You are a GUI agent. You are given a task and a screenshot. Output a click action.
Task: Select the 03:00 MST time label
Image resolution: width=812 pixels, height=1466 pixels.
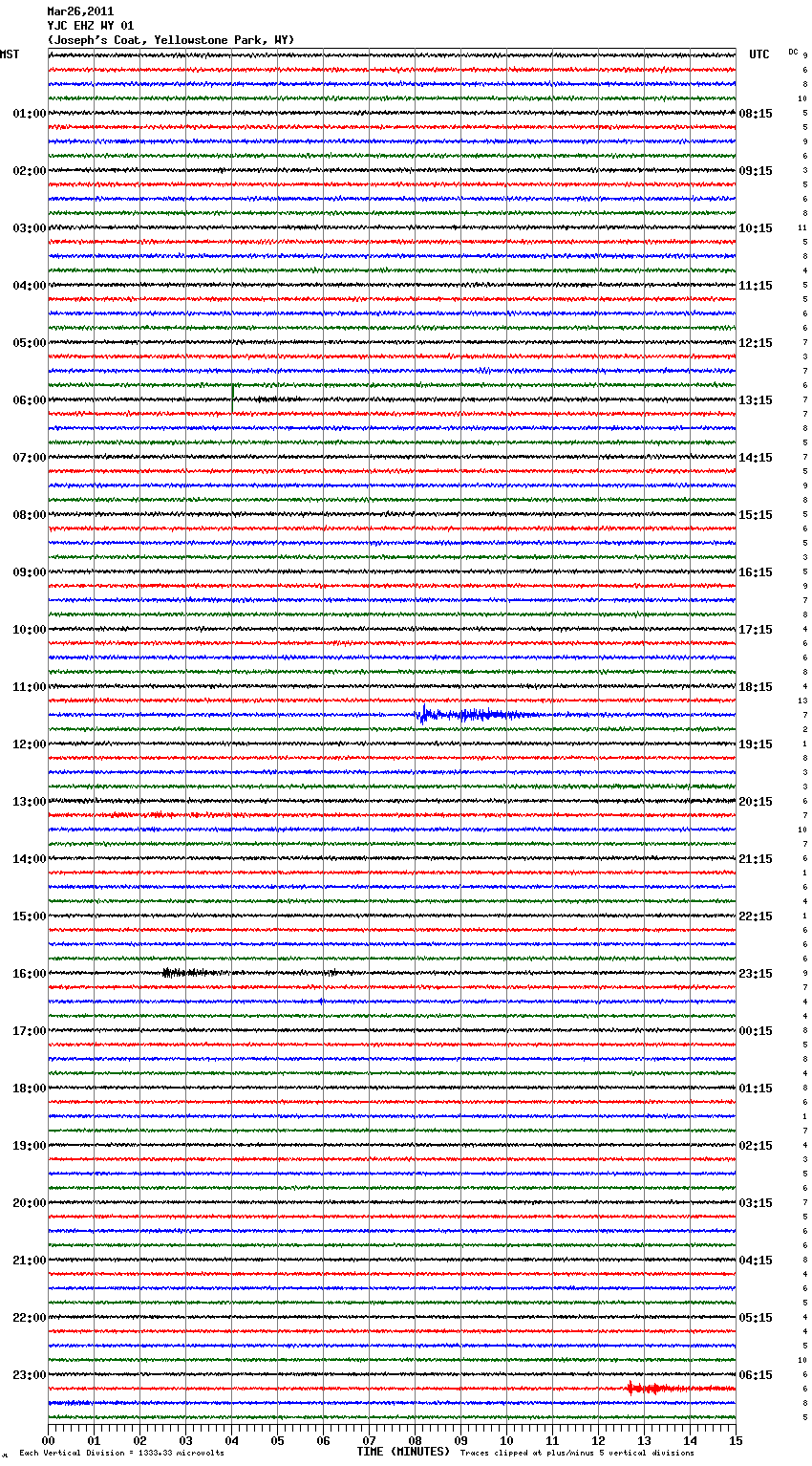[x=30, y=228]
